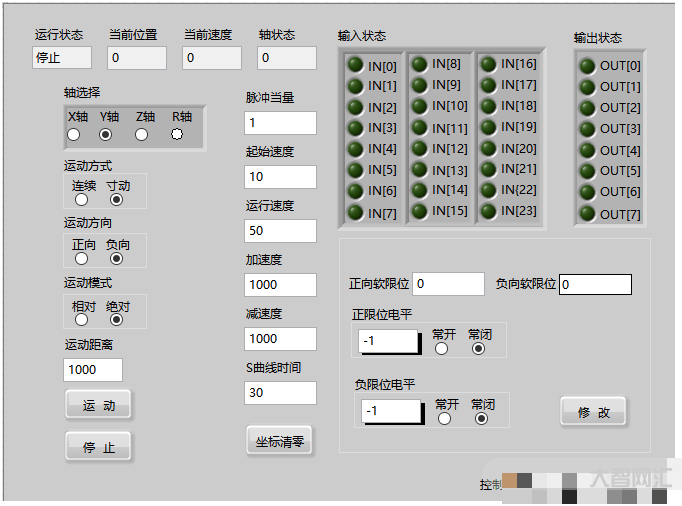This screenshot has width=682, height=506.
Task: Select 正向 motion direction
Action: pyautogui.click(x=82, y=259)
